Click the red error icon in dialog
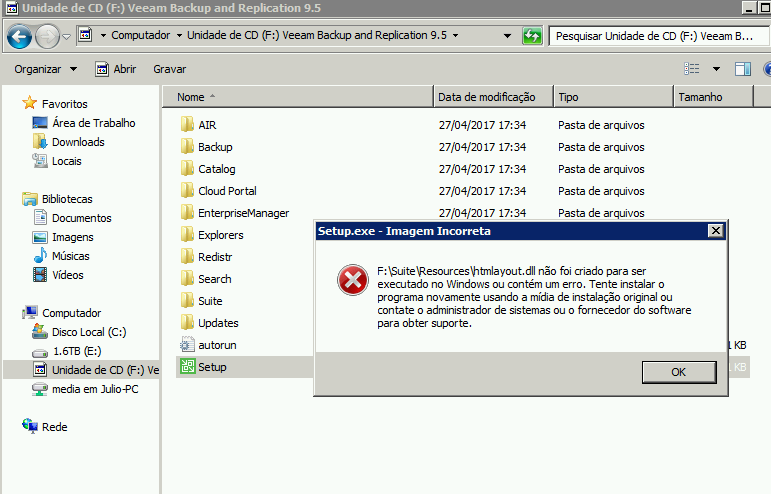771x494 pixels. tap(353, 280)
